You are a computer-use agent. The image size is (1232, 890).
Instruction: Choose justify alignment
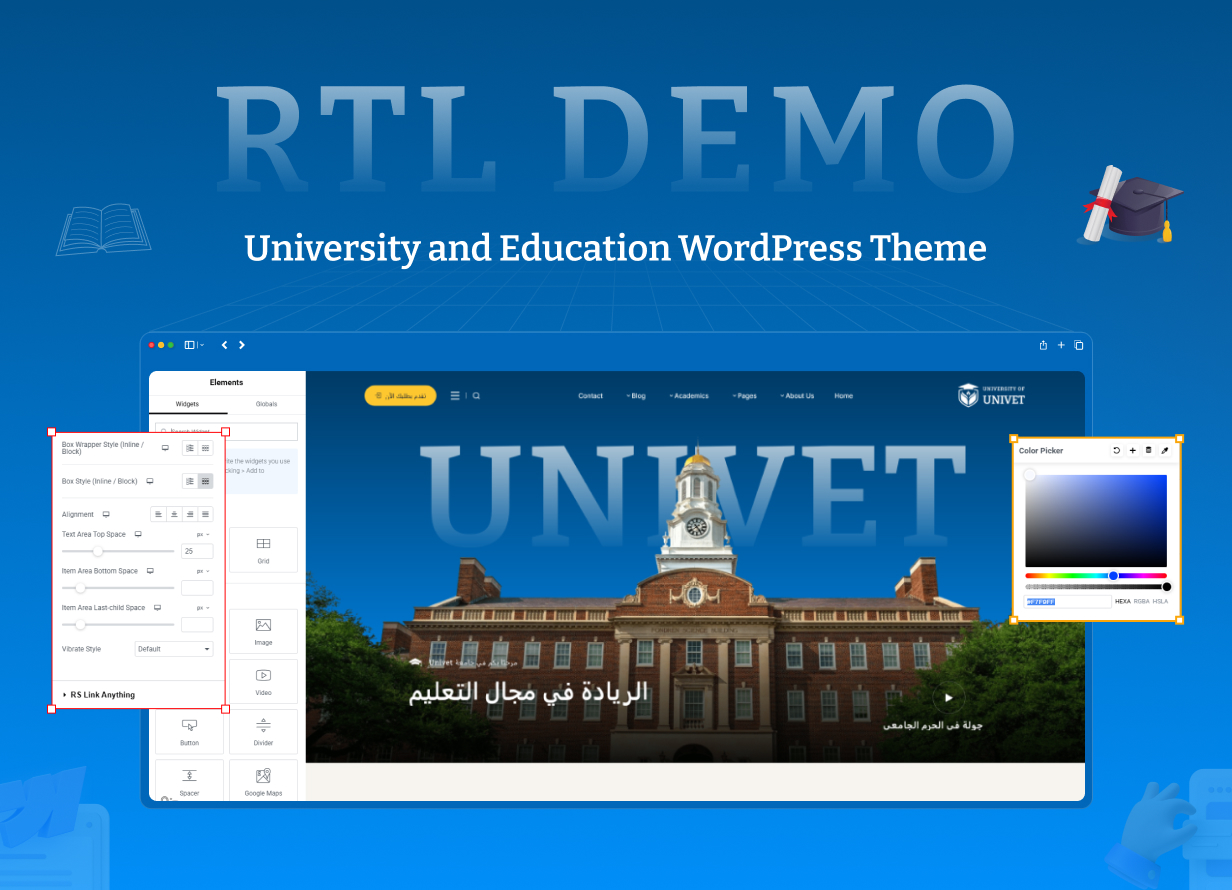[205, 514]
